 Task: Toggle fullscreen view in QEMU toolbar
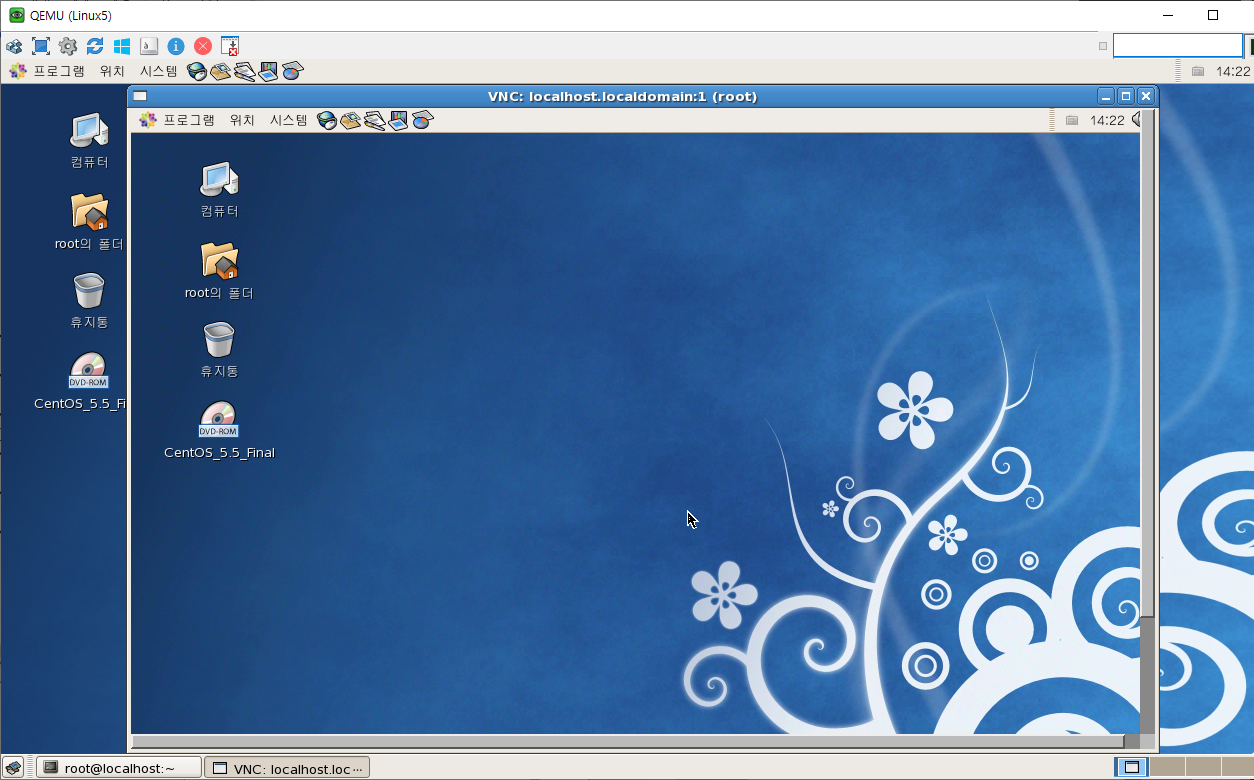pos(41,46)
